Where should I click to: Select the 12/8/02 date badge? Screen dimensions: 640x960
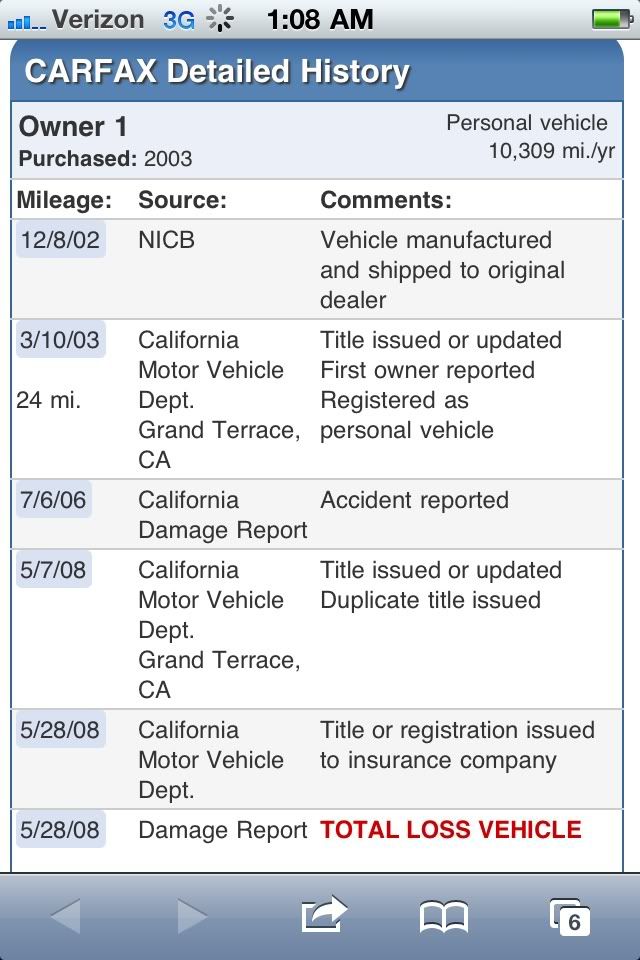[61, 239]
